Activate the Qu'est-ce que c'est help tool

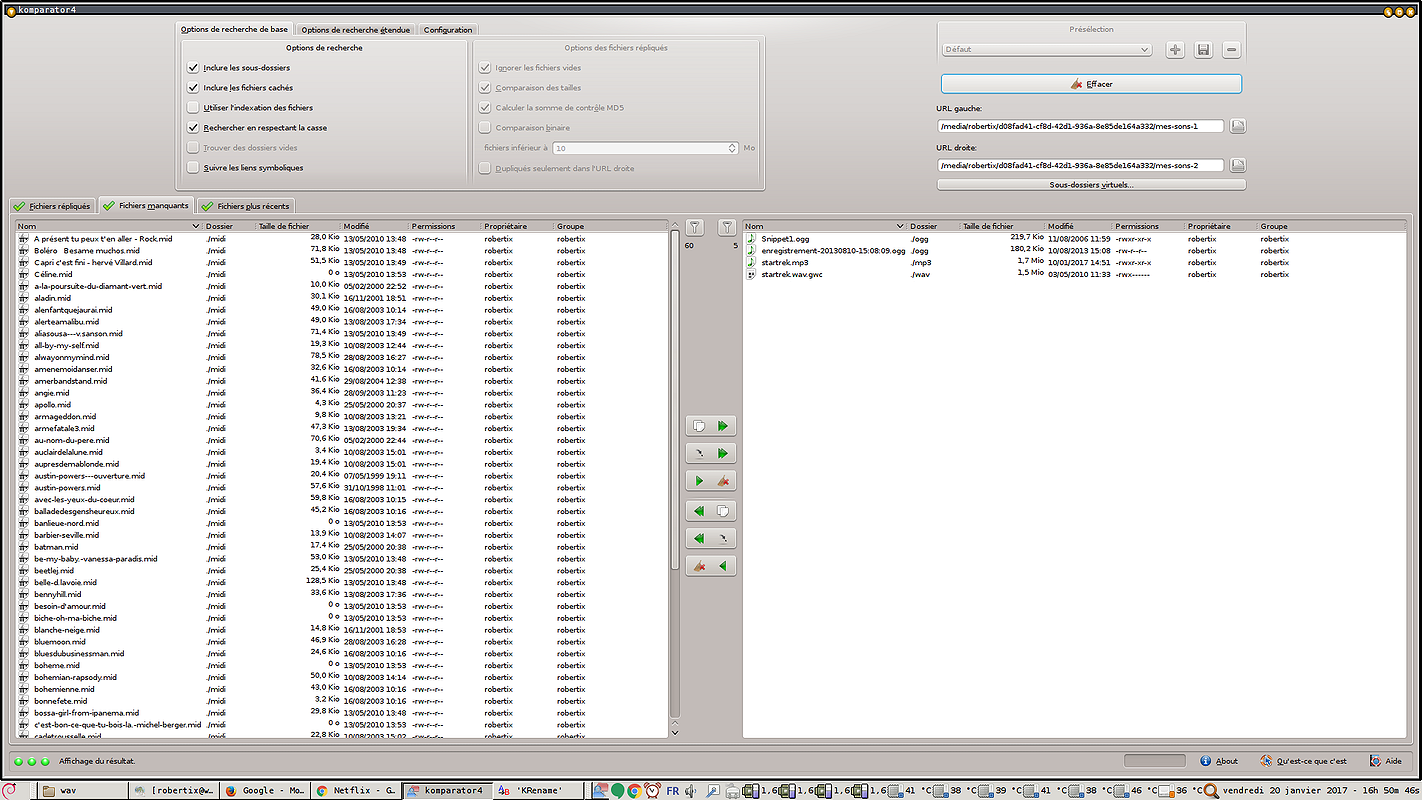click(x=1304, y=761)
